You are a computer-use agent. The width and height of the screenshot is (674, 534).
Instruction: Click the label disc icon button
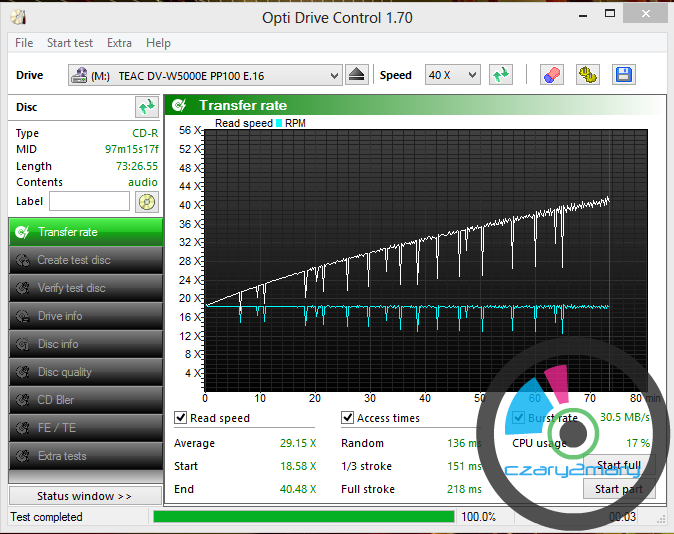147,201
